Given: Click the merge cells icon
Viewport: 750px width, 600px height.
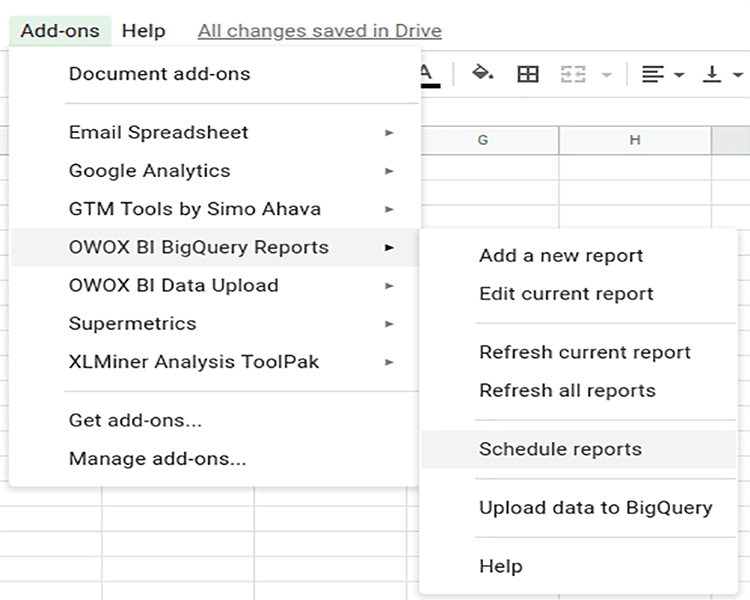Looking at the screenshot, I should click(x=572, y=74).
